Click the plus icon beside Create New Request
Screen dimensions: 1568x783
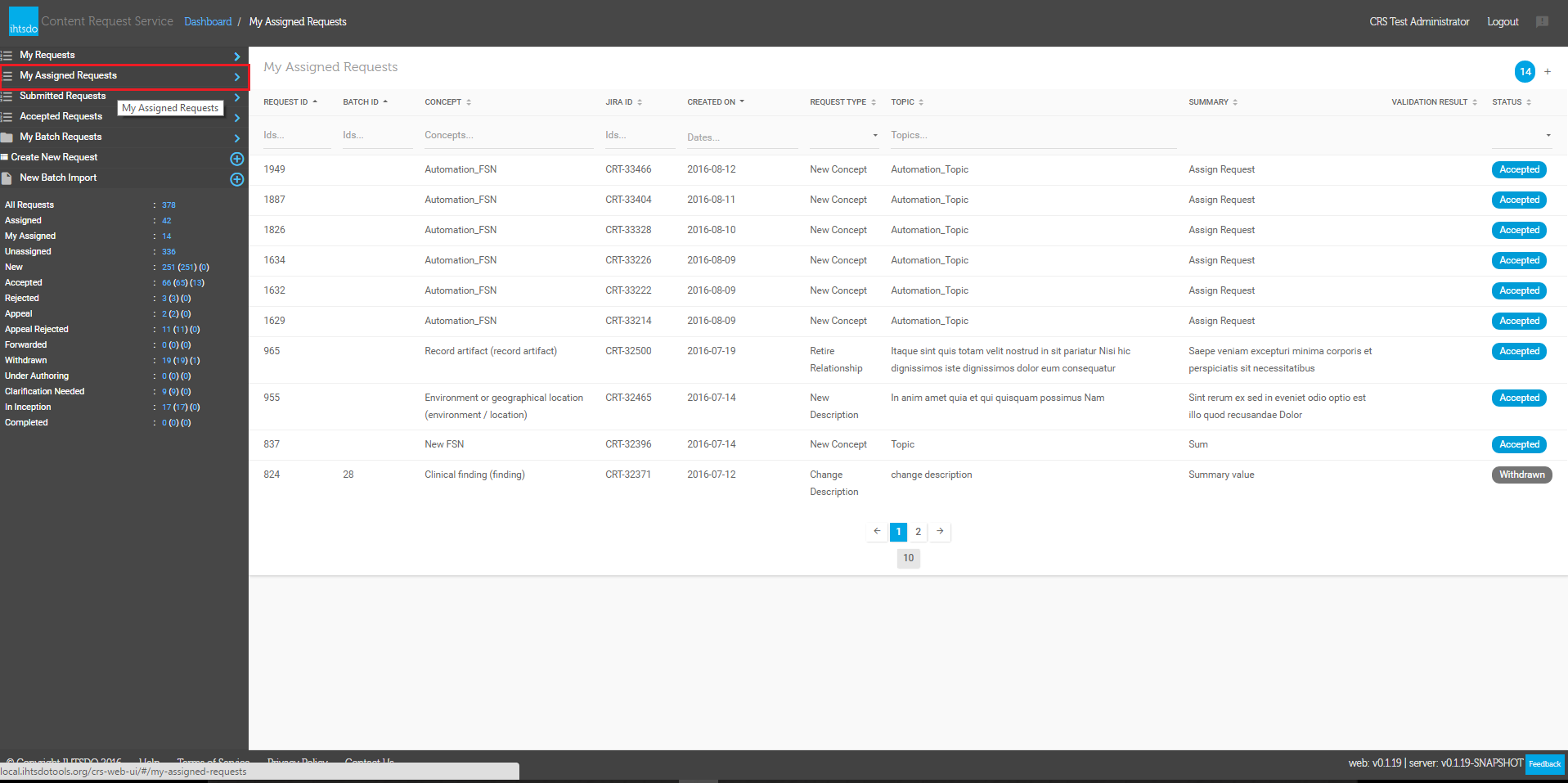236,159
